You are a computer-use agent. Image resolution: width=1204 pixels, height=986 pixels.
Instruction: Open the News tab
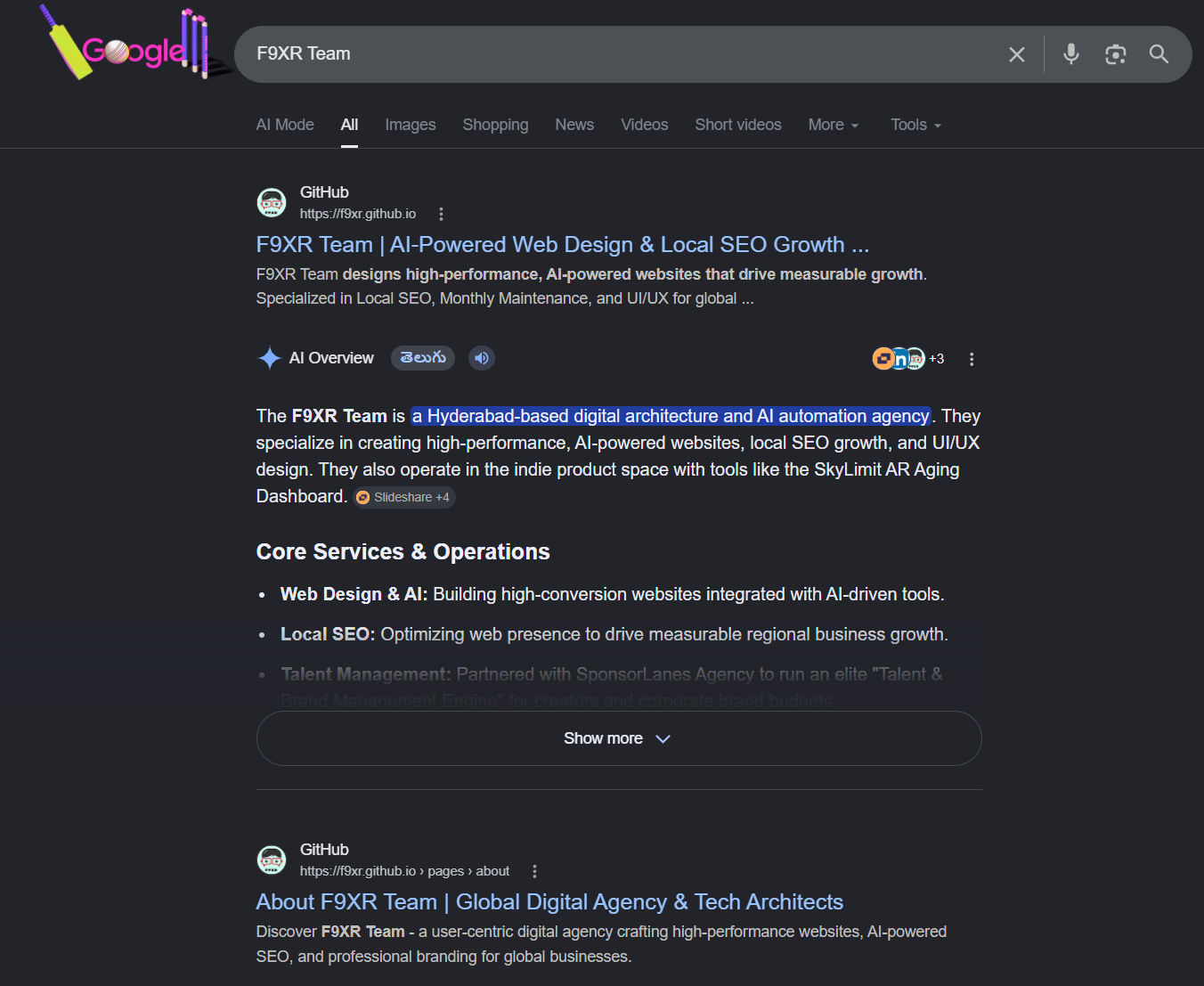pos(574,125)
